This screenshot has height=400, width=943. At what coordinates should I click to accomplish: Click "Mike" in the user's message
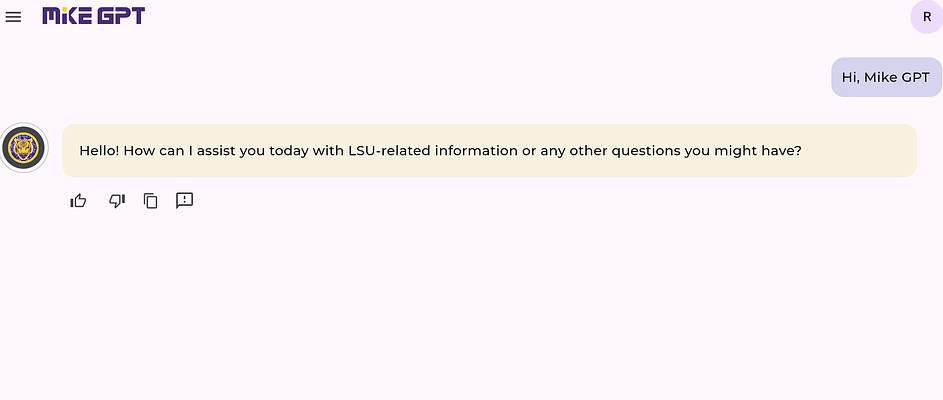(x=882, y=77)
